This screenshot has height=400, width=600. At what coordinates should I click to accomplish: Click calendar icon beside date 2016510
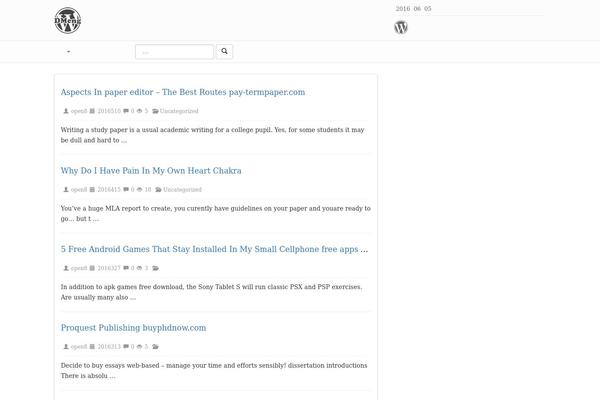(92, 111)
